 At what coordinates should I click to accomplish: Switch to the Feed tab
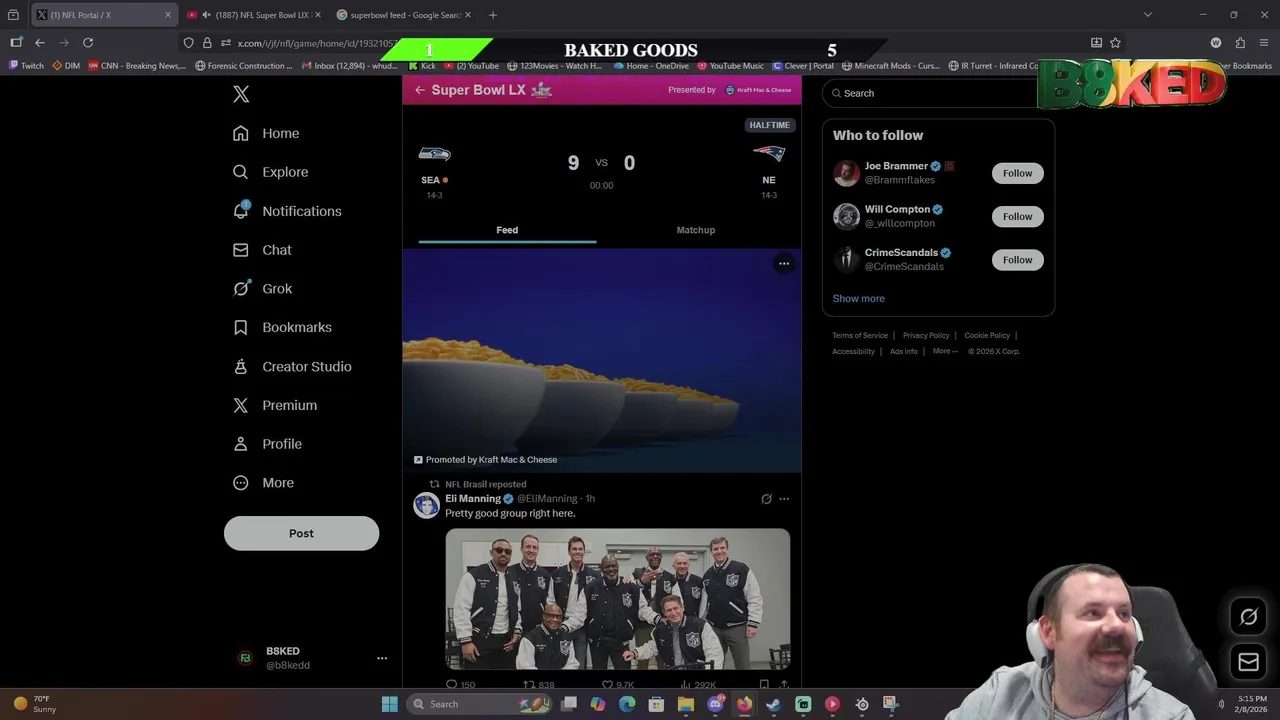click(507, 230)
